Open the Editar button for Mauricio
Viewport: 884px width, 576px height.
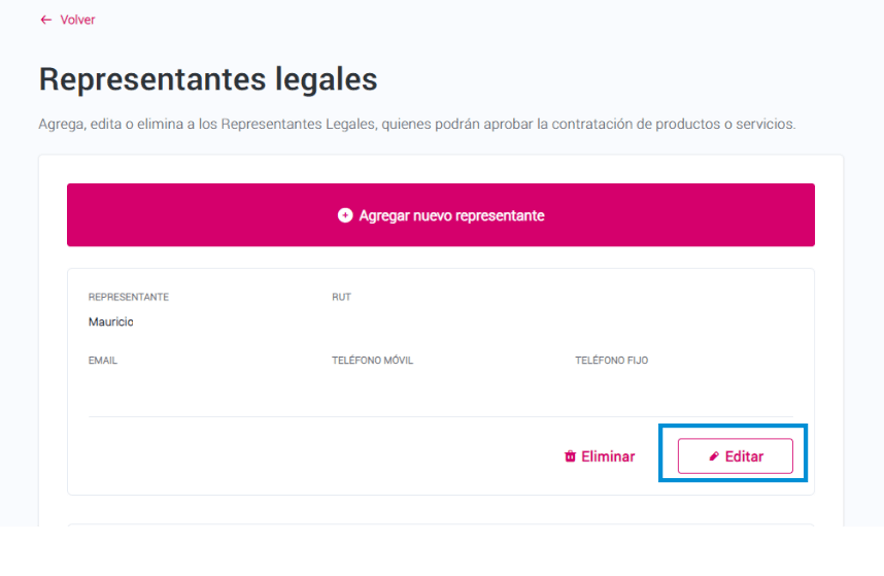pos(735,456)
